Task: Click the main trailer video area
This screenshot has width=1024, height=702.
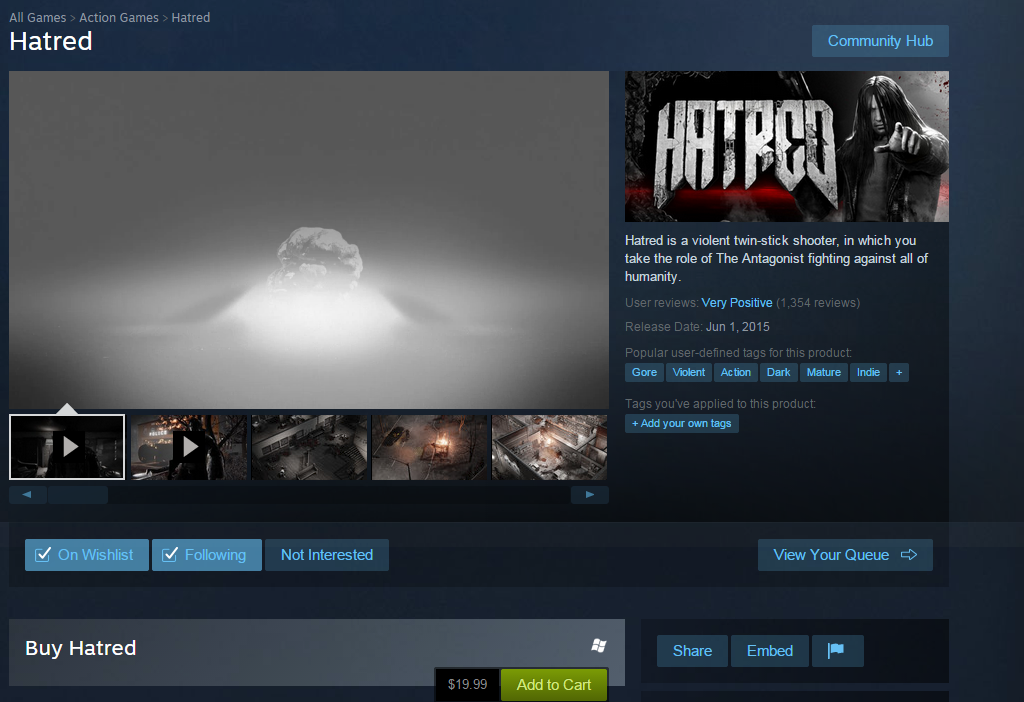Action: pos(309,240)
